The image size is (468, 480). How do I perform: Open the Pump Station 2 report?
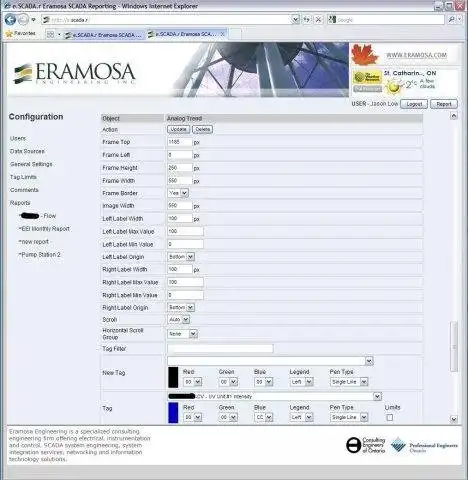click(x=40, y=255)
